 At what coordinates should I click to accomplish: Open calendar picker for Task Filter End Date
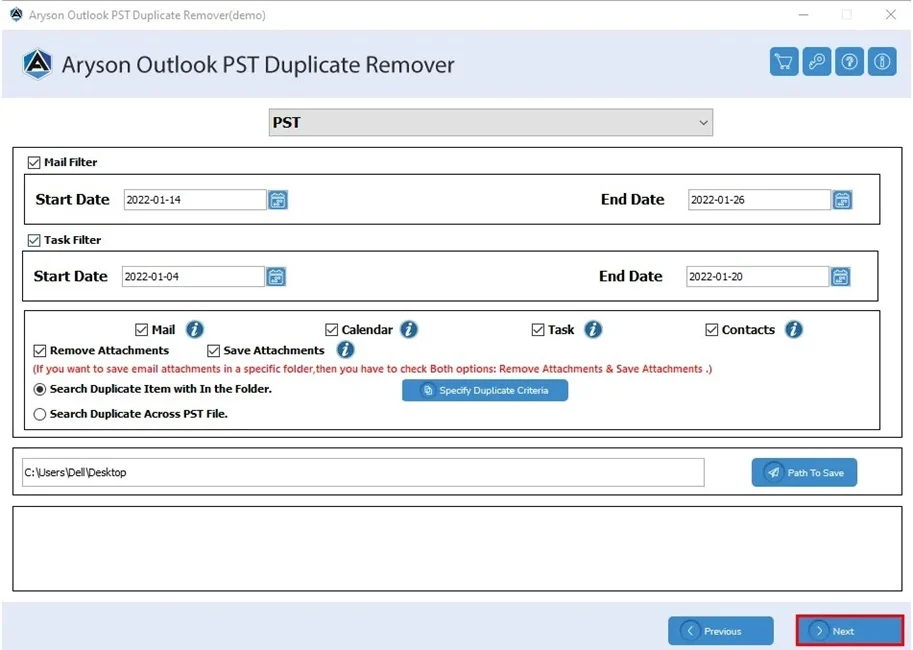840,277
